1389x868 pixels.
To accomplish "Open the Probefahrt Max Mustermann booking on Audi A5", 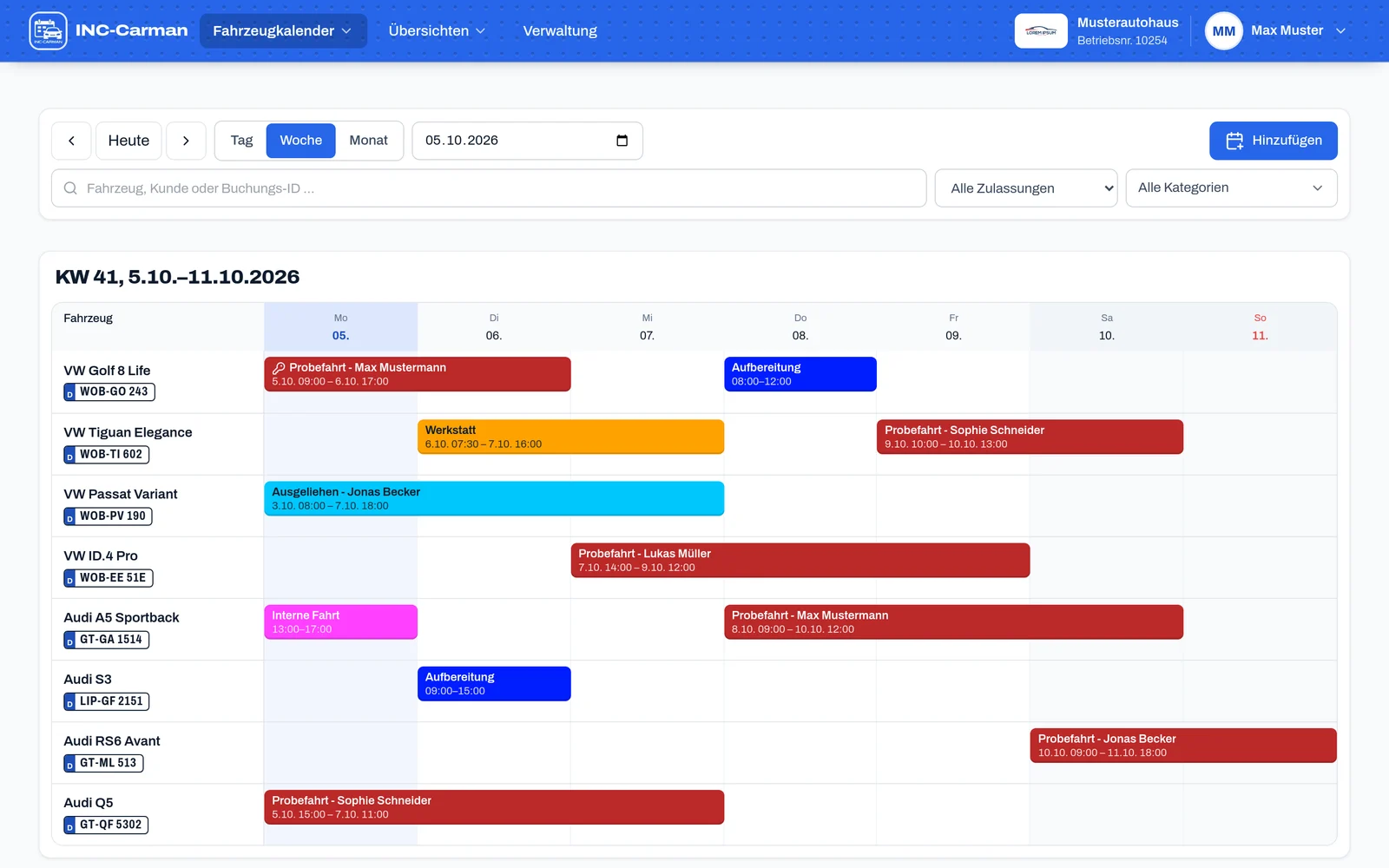I will [x=953, y=621].
